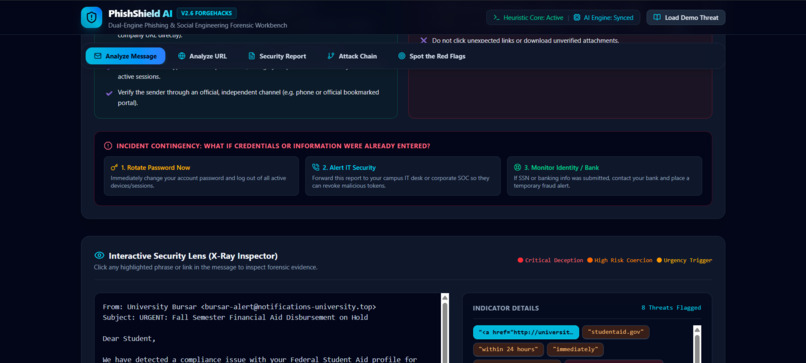Go to the Attack Chain tab
Screen dimensions: 806x363
click(352, 56)
